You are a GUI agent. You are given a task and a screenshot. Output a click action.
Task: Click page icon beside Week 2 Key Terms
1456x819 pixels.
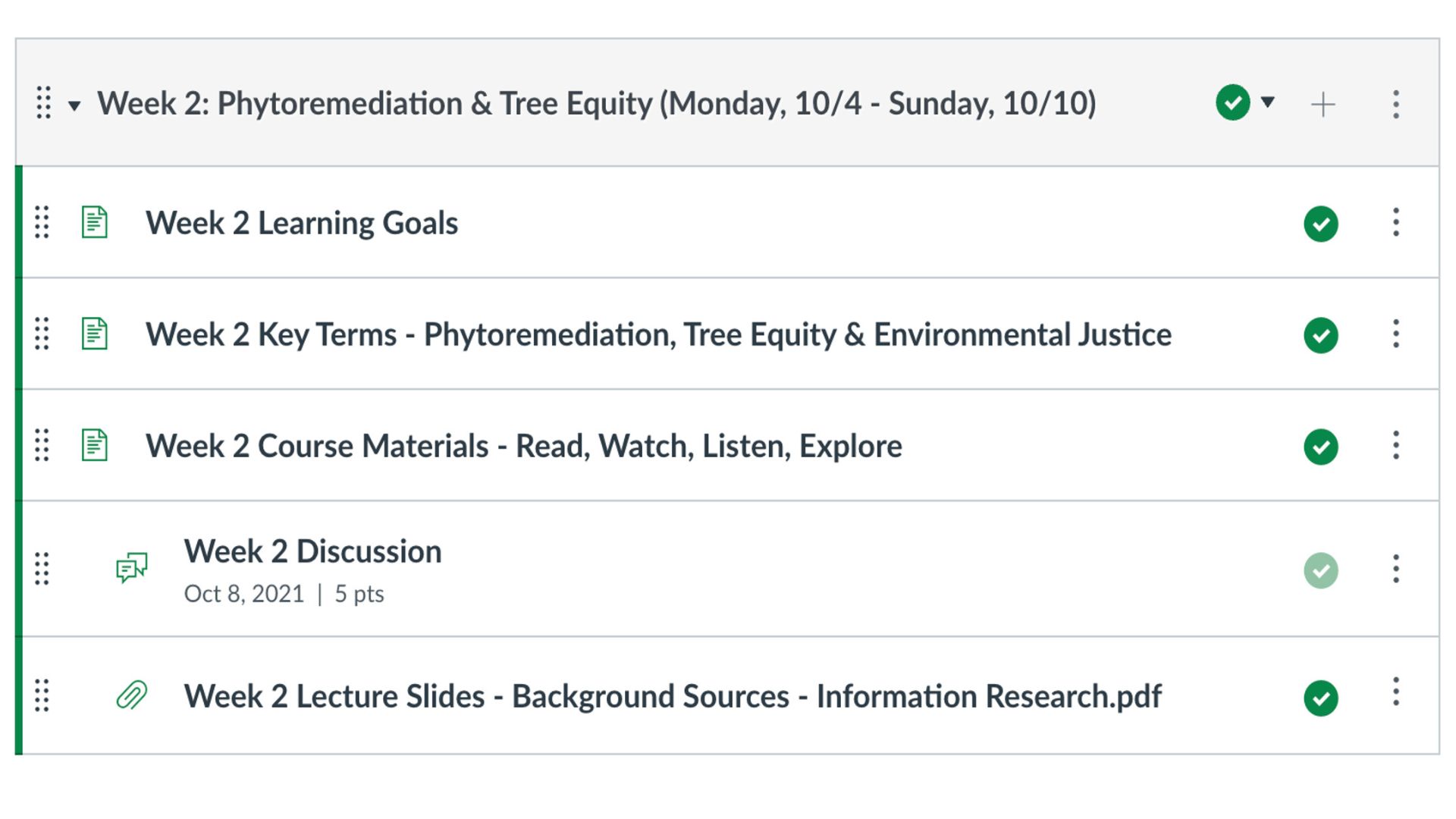pos(95,334)
